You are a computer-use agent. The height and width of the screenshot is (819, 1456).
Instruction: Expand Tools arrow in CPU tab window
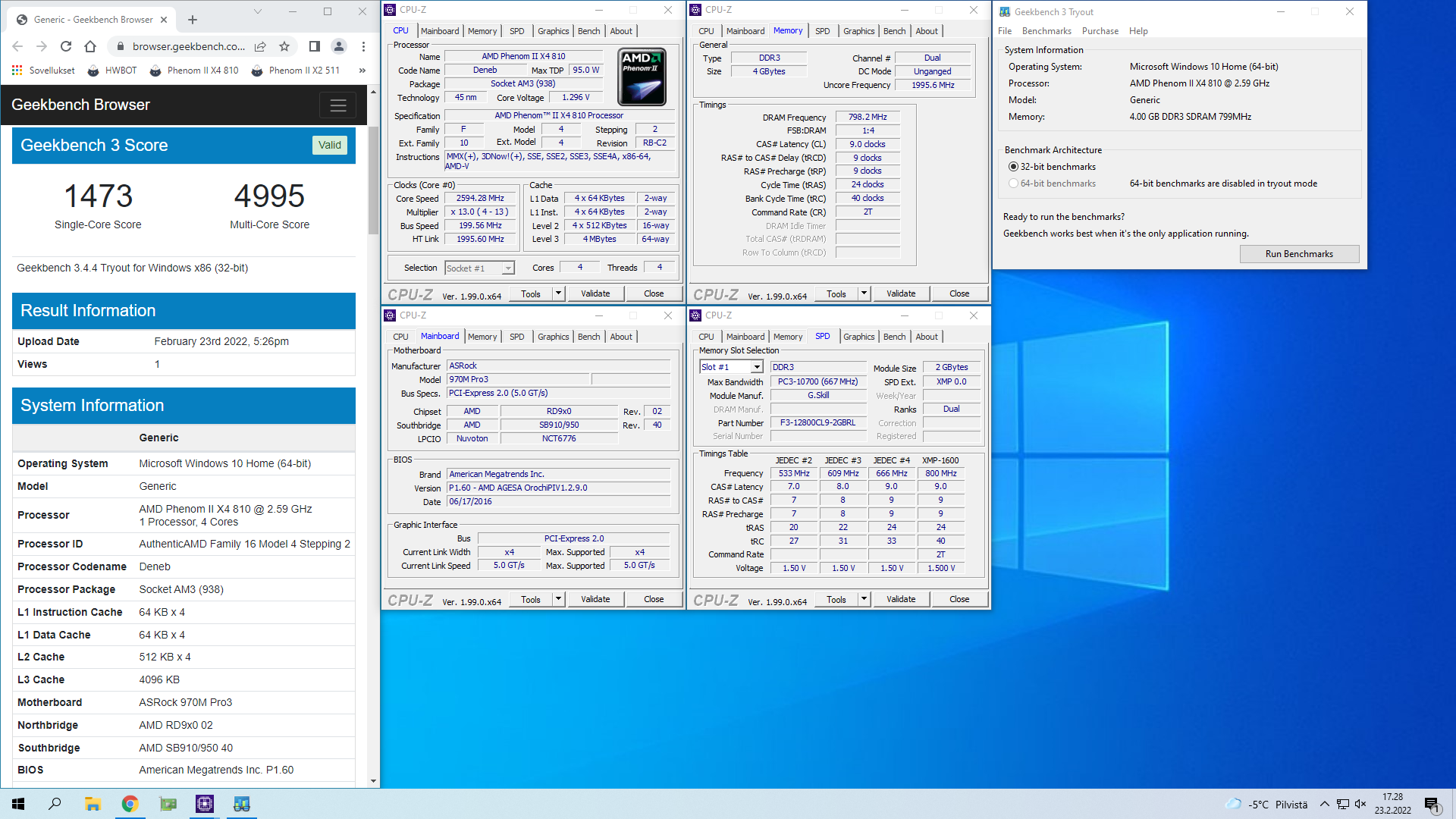coord(558,293)
